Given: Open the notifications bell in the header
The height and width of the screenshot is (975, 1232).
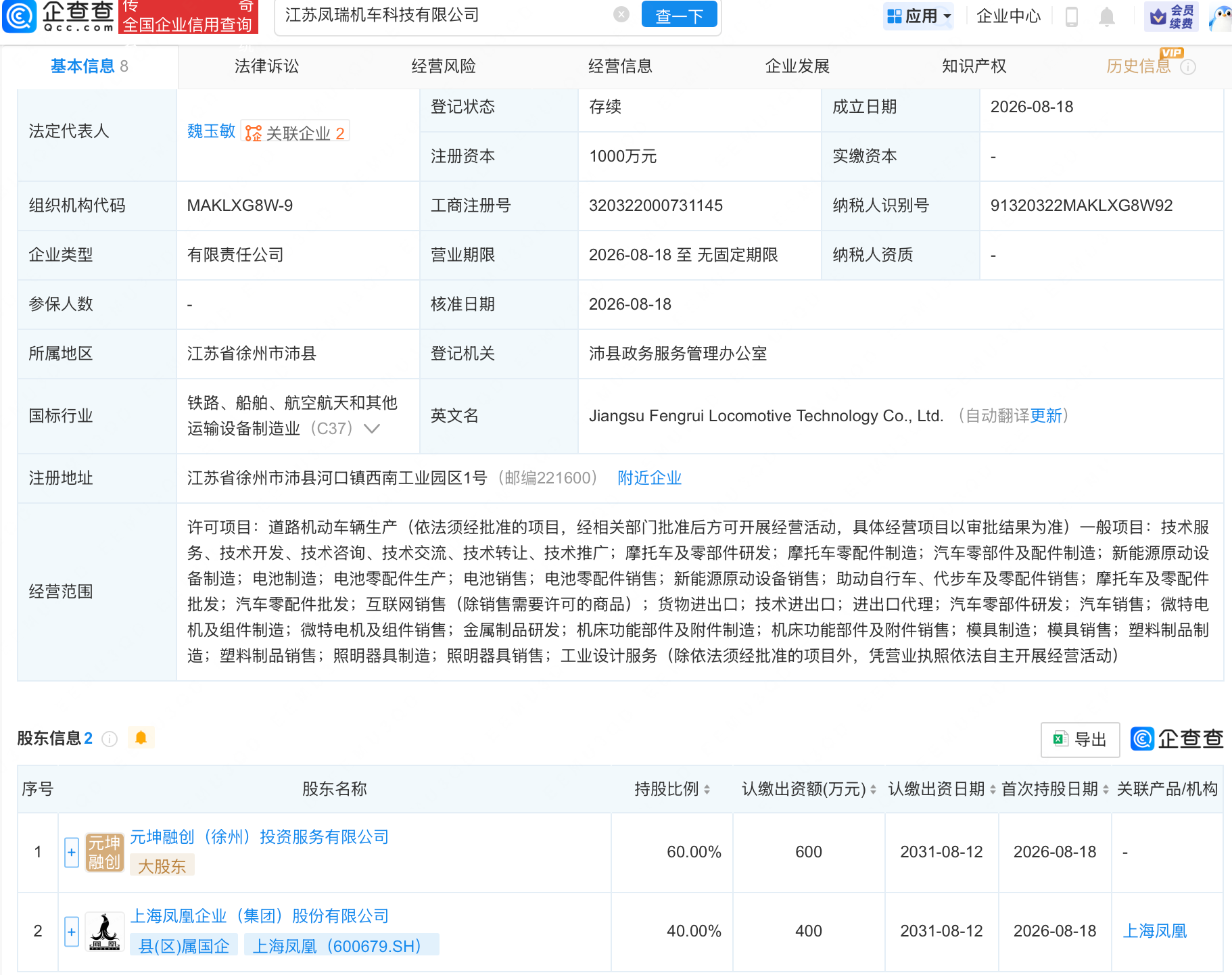Looking at the screenshot, I should 1107,16.
